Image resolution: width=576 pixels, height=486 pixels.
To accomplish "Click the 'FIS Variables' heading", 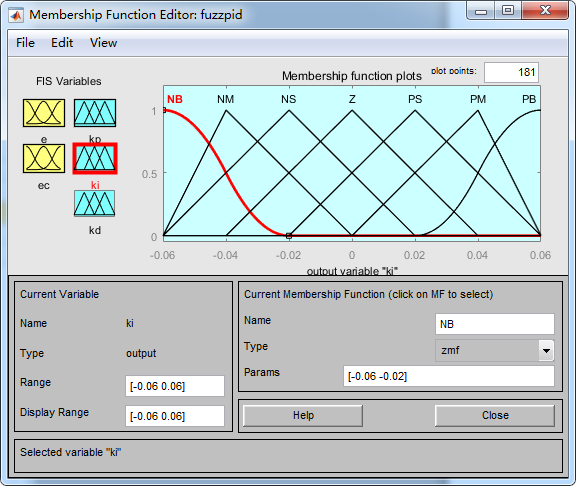I will (69, 81).
